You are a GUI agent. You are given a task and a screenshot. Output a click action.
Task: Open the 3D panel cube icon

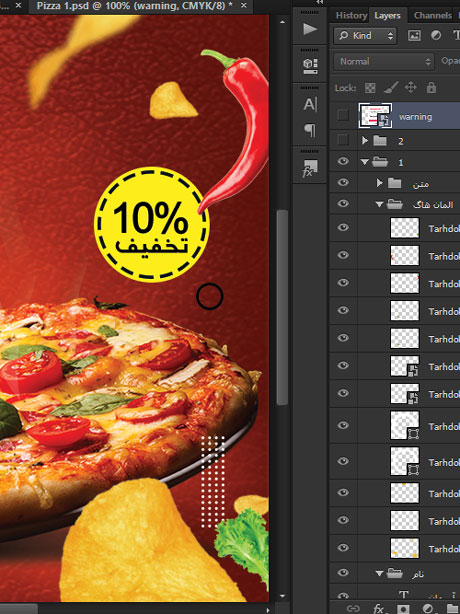coord(310,66)
